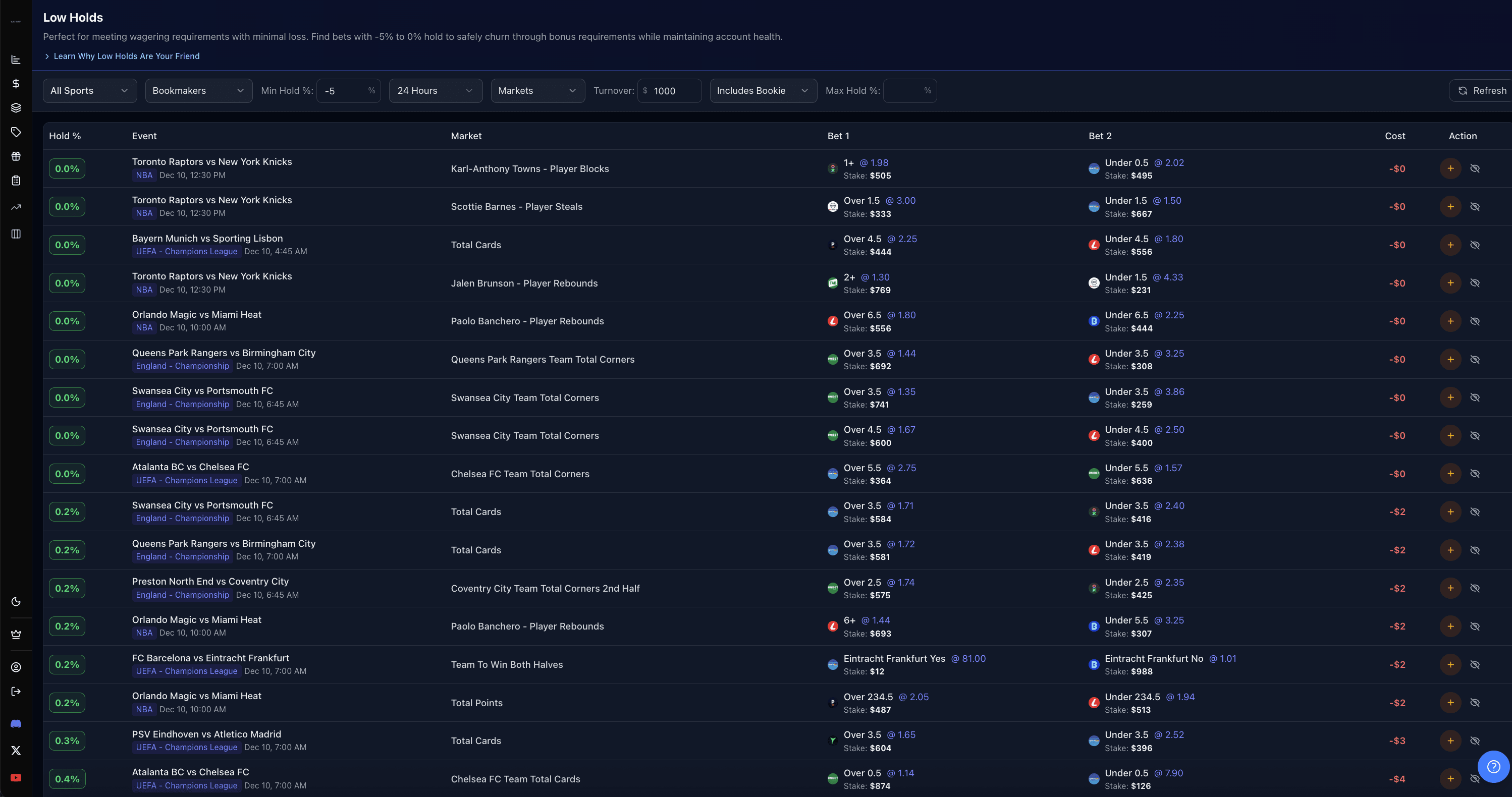Toggle dark mode moon icon
The height and width of the screenshot is (797, 1512).
[16, 602]
